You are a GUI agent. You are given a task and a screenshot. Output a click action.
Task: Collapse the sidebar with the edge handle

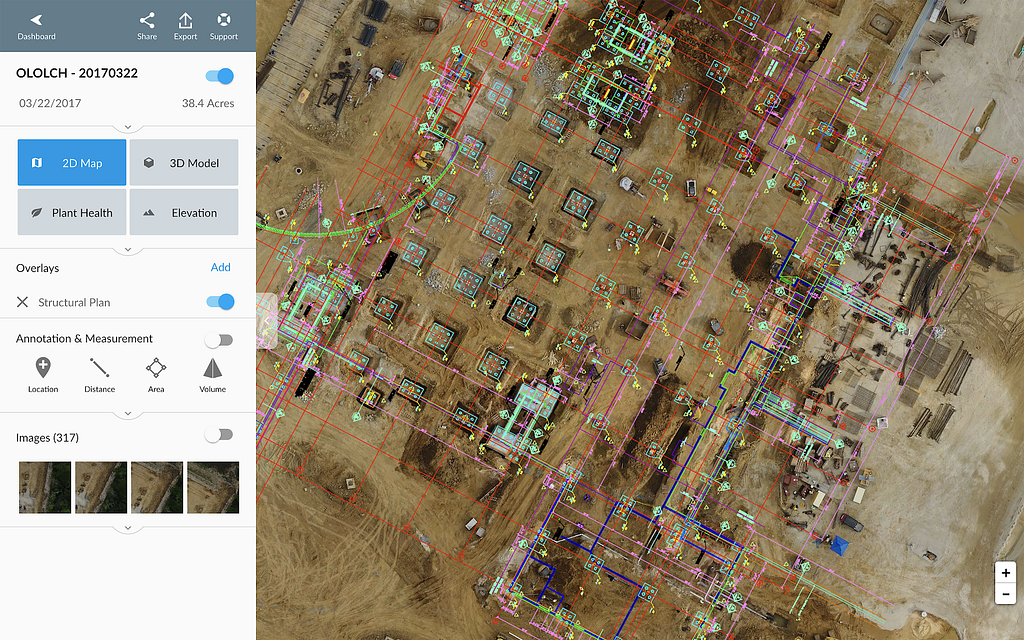[266, 321]
